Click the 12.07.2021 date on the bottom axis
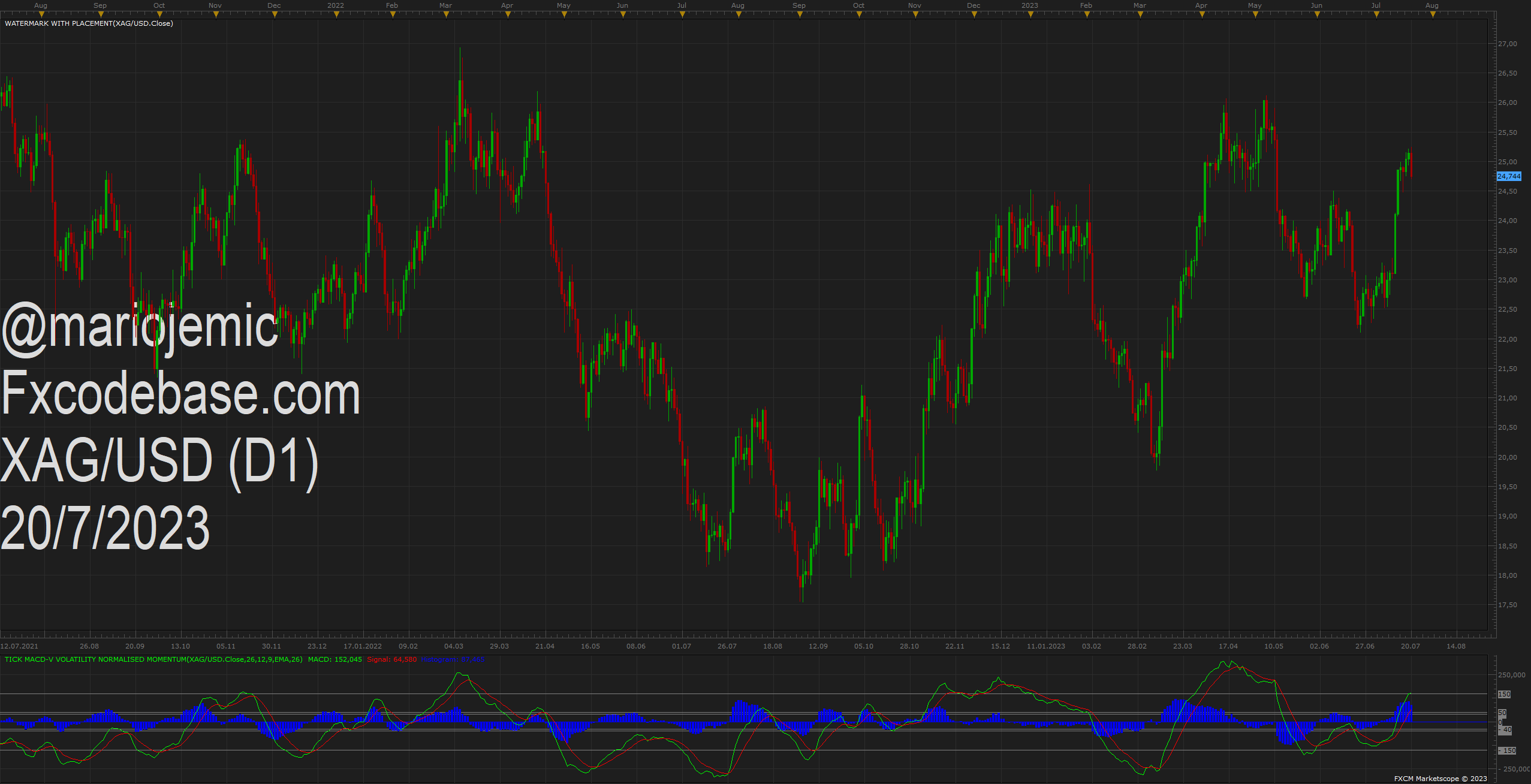The image size is (1531, 784). [19, 646]
